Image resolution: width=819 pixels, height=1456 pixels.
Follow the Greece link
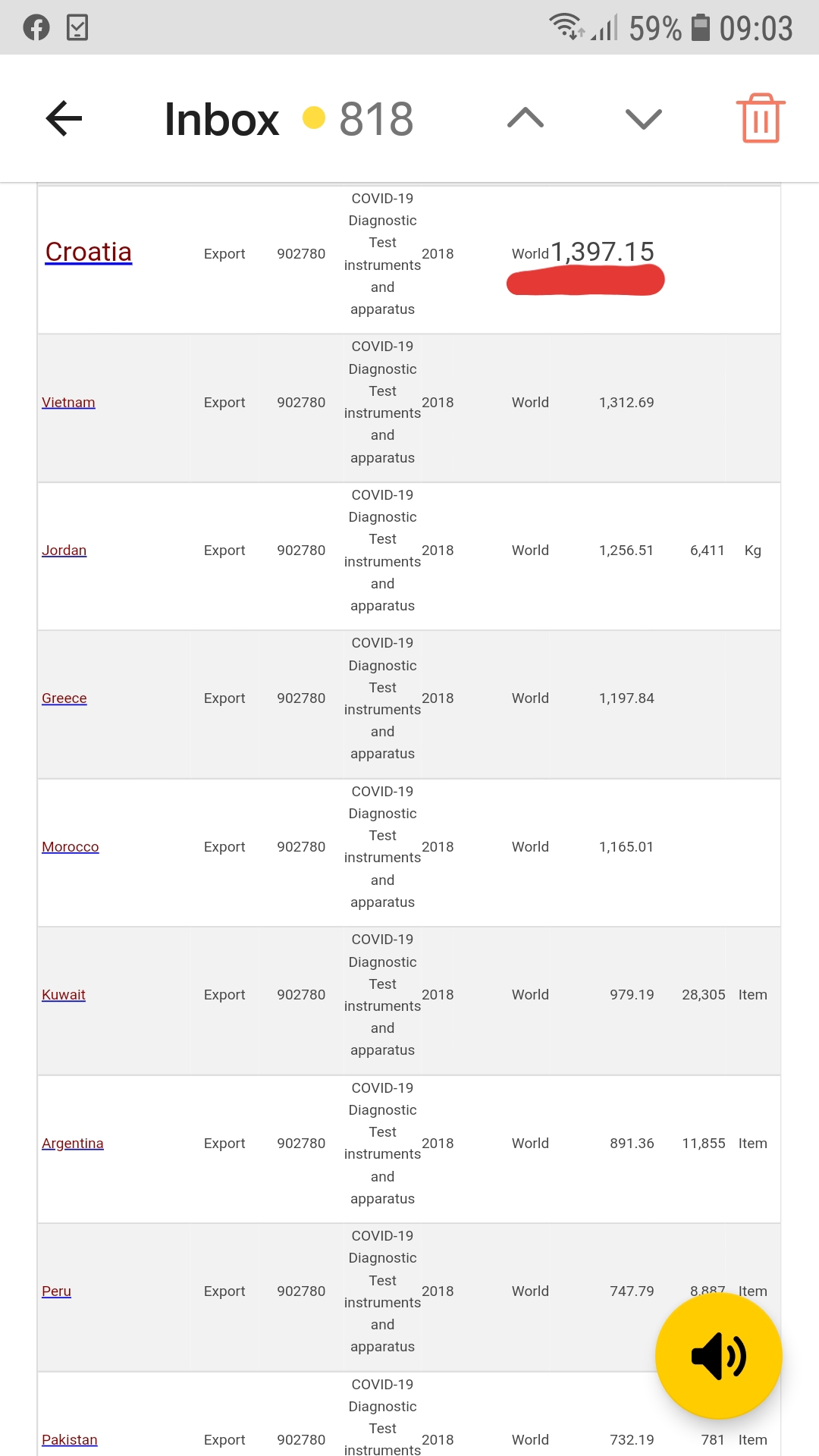64,698
